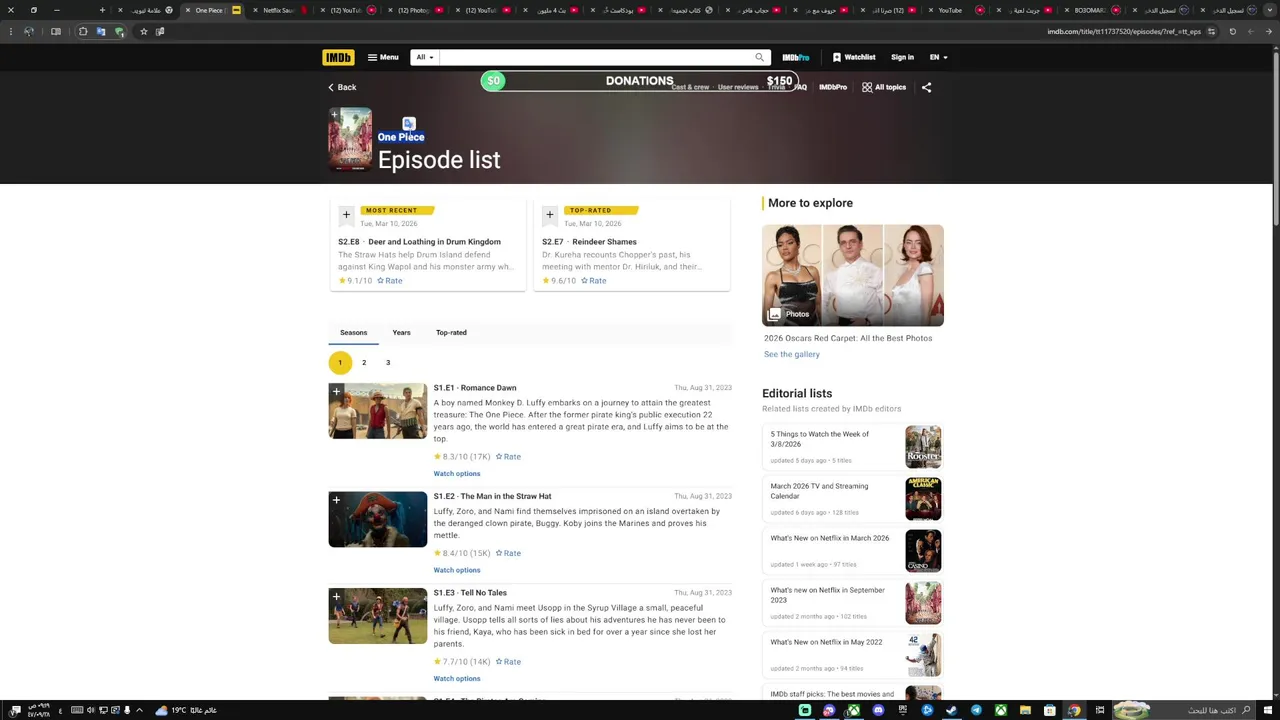Add Most Recent episode S2.E8 to watchlist
The height and width of the screenshot is (720, 1280).
[346, 214]
